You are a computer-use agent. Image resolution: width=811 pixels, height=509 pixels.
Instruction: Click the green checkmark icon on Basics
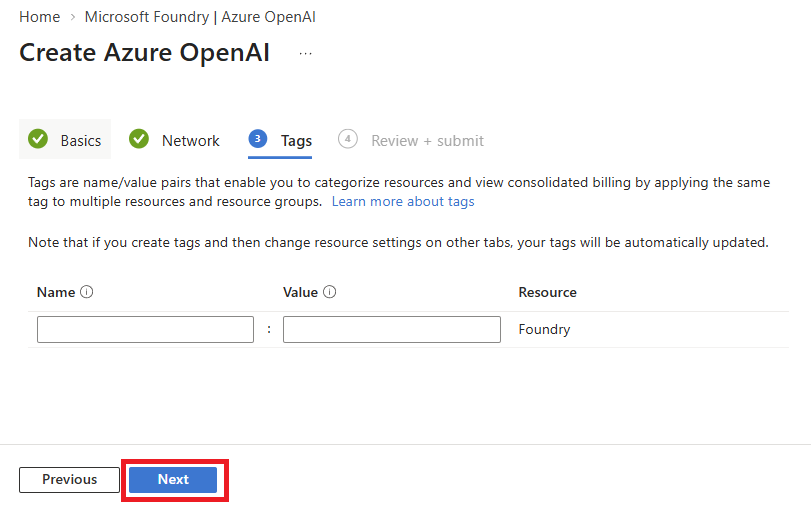(x=38, y=139)
